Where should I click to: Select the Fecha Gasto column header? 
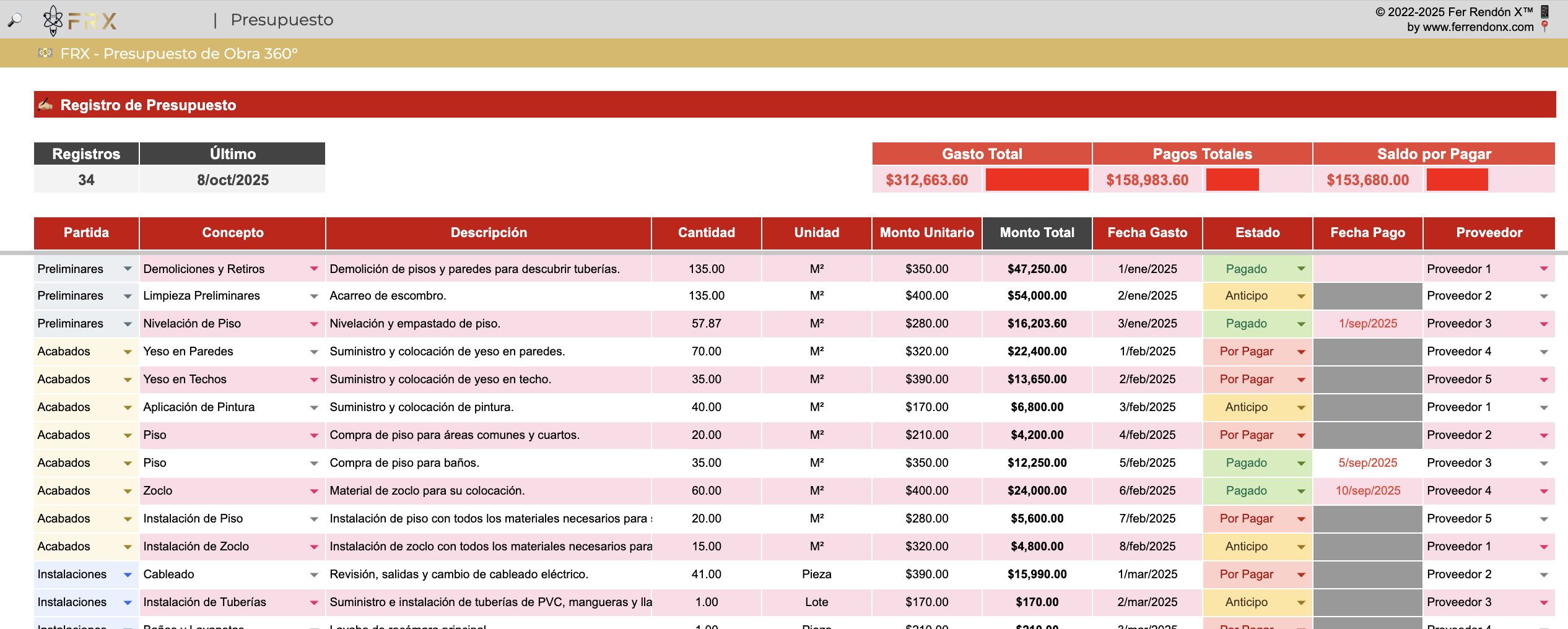(1147, 233)
